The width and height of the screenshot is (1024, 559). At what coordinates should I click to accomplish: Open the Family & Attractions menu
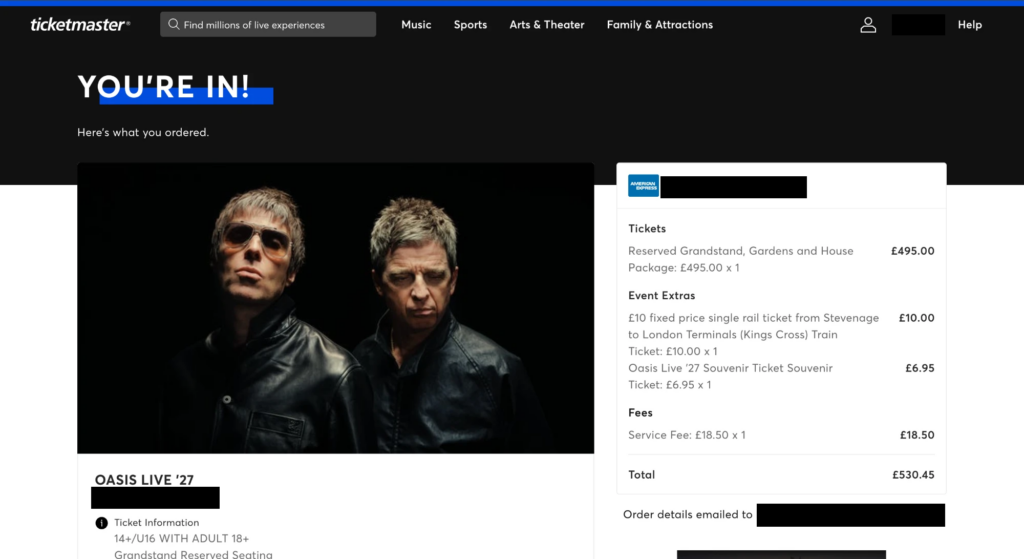(660, 25)
